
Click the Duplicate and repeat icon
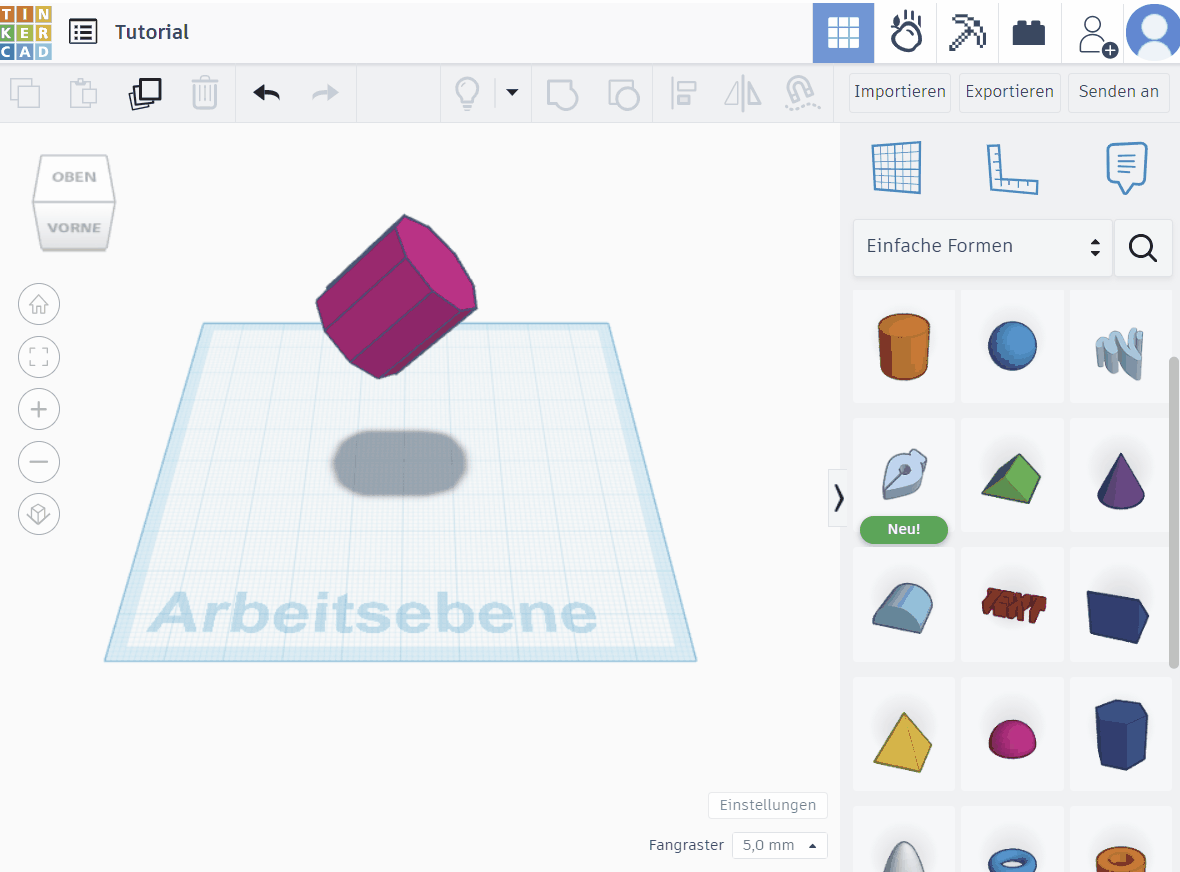(x=145, y=93)
